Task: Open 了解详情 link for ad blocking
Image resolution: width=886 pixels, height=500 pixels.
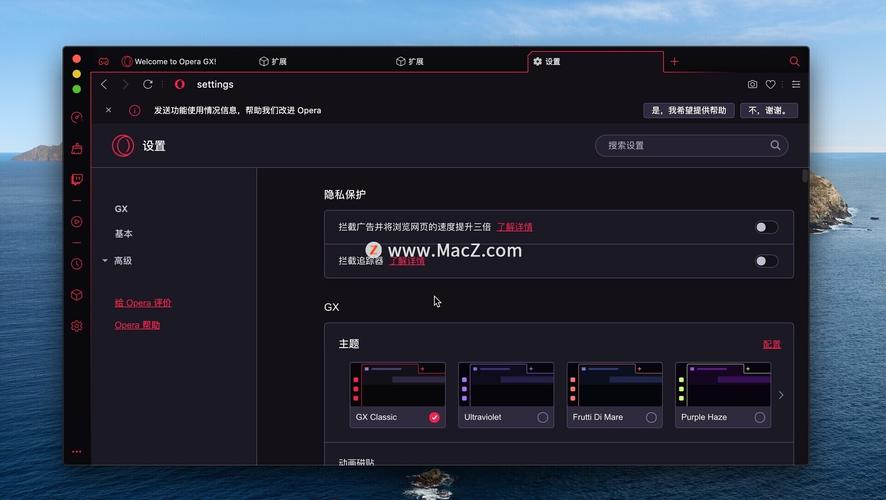Action: click(x=514, y=227)
